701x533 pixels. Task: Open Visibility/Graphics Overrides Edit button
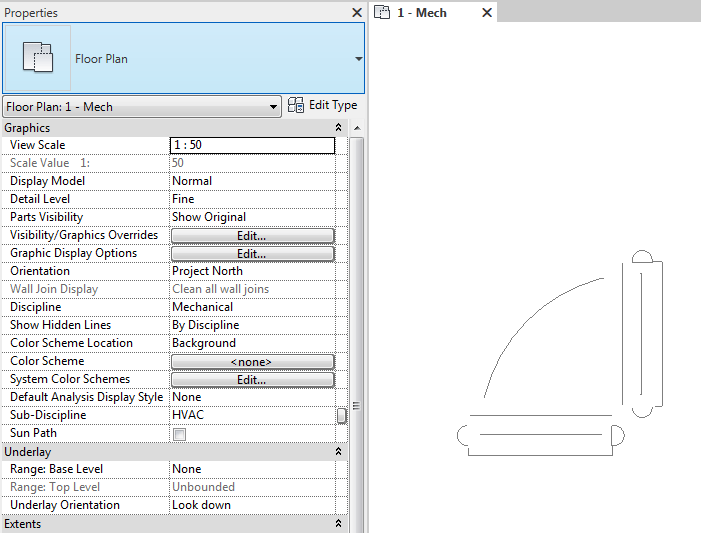coord(252,236)
